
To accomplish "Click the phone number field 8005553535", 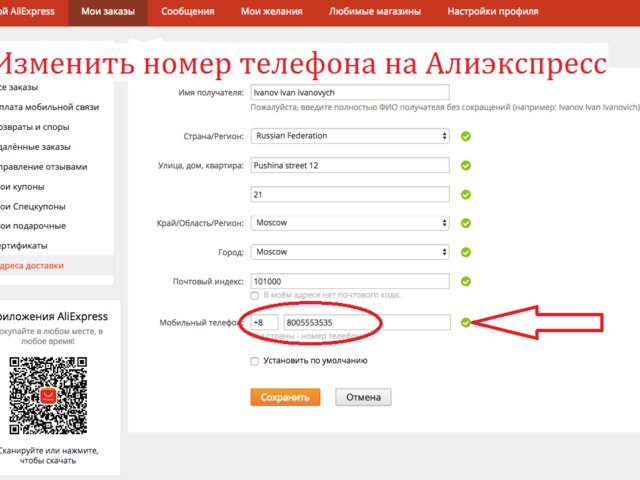I will tap(367, 322).
